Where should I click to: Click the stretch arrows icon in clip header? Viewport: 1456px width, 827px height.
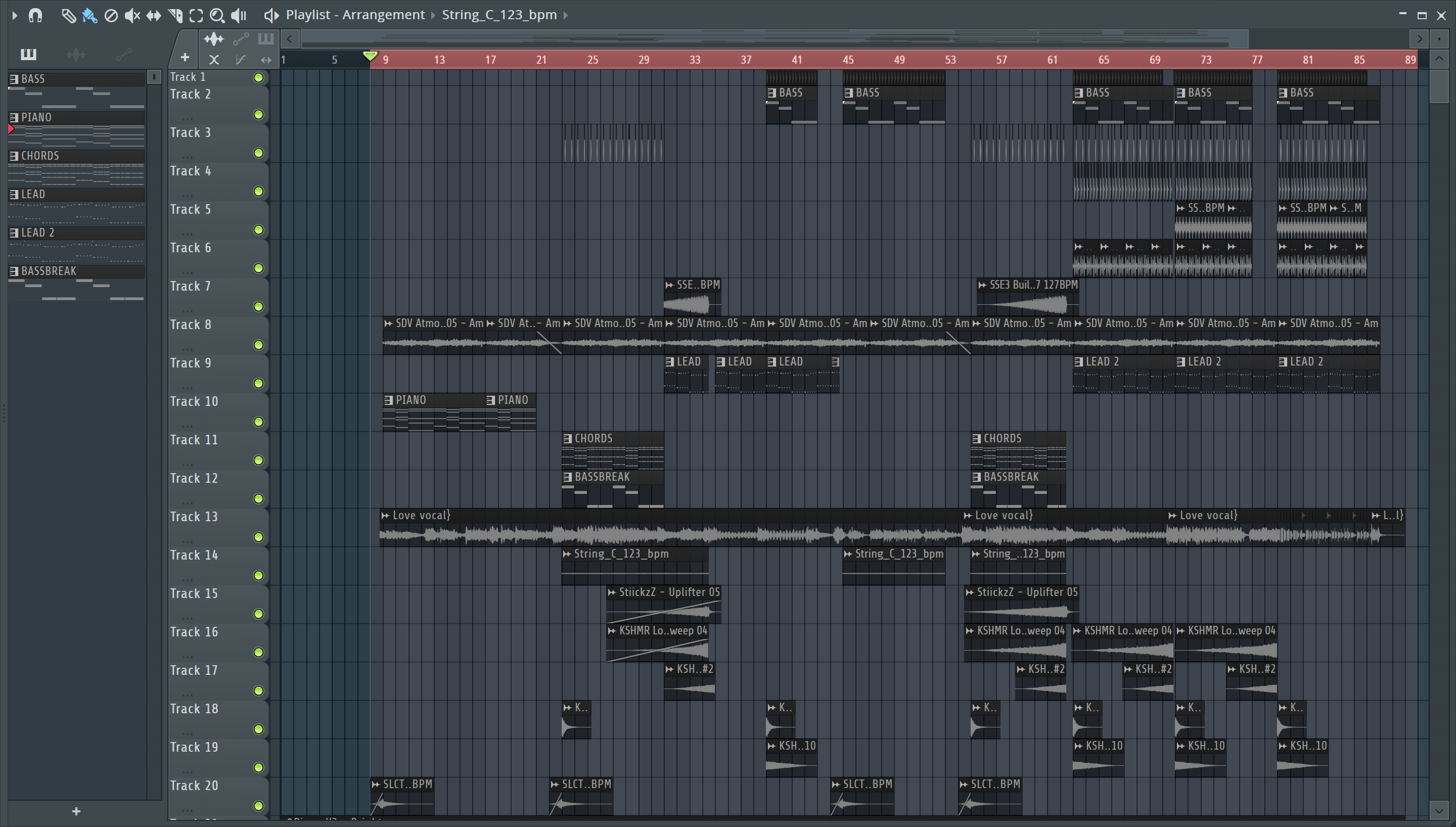point(265,59)
